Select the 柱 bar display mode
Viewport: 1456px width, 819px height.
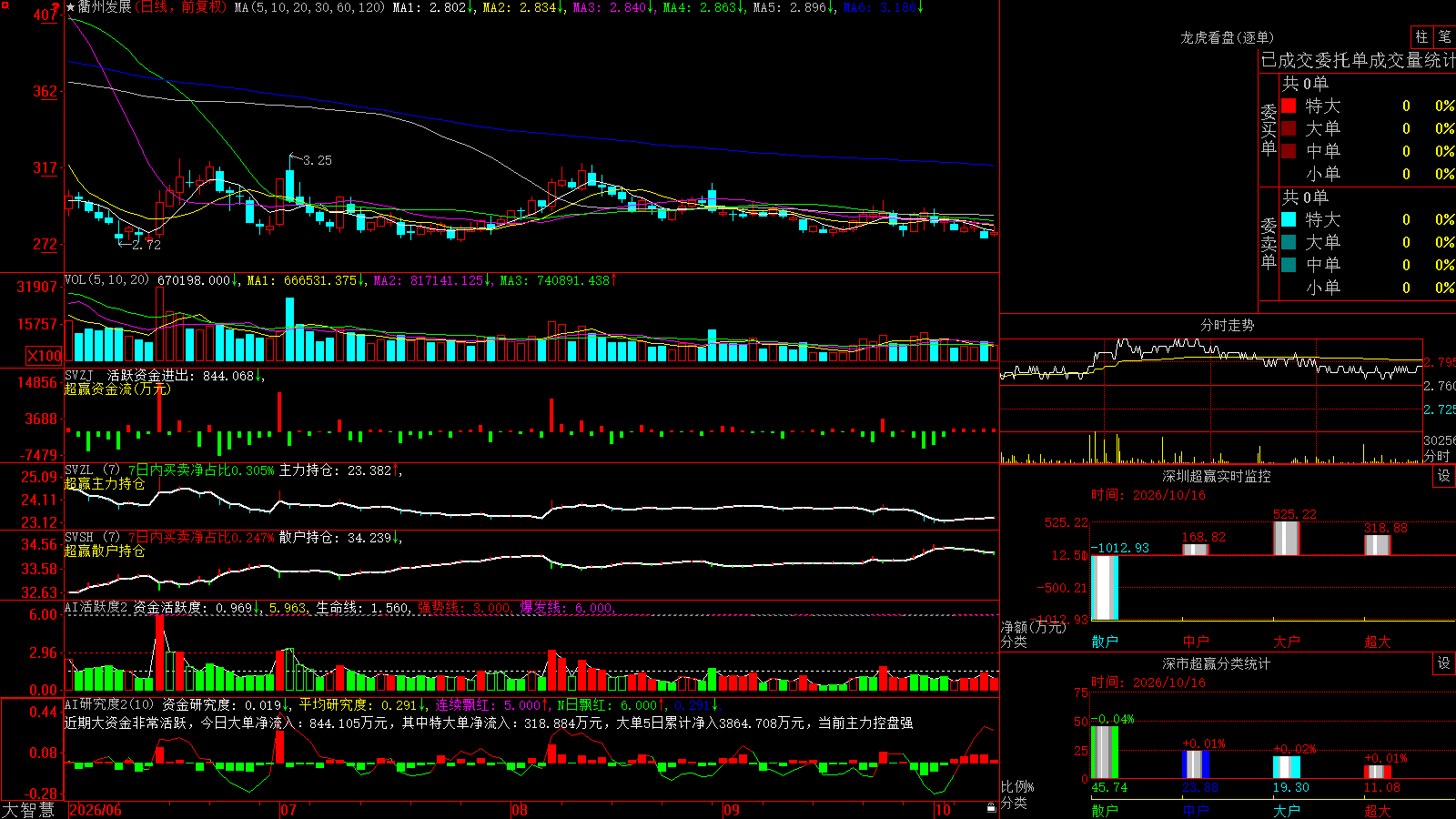(1421, 36)
